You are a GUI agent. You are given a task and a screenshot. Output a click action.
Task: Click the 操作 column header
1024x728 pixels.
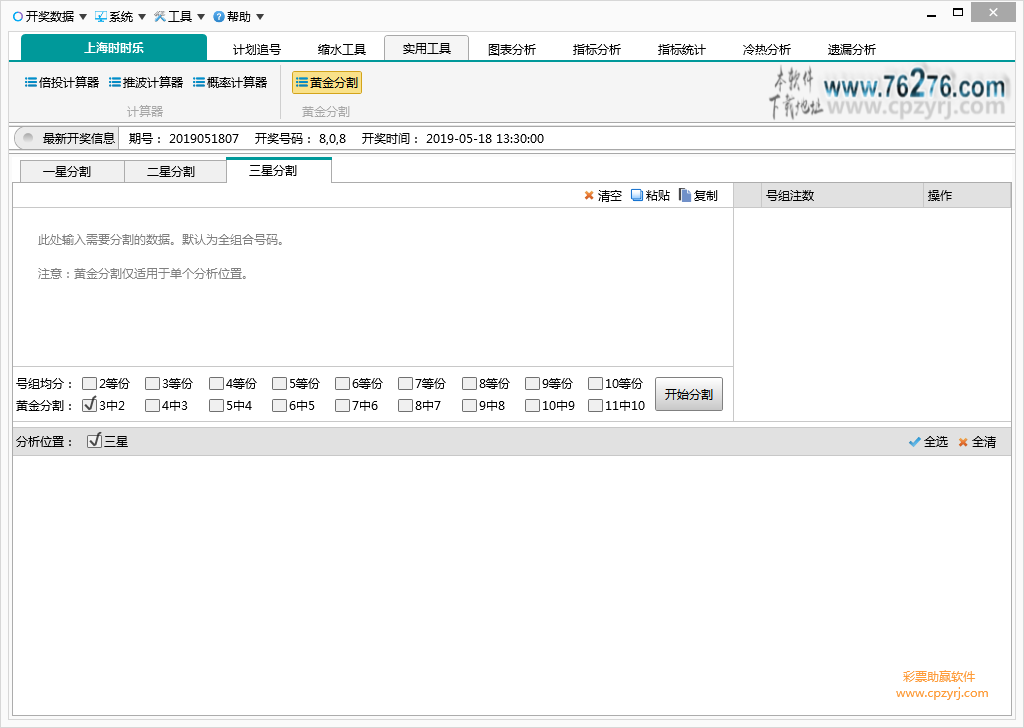(x=967, y=195)
